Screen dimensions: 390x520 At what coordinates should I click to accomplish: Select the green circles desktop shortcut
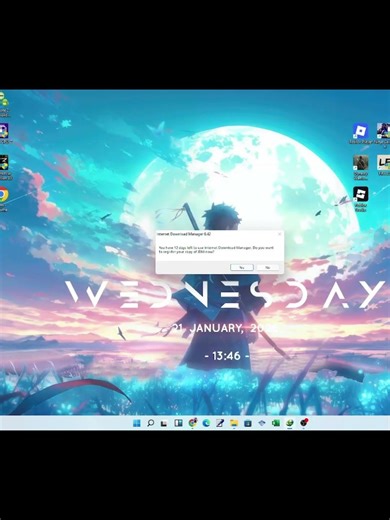point(4,104)
